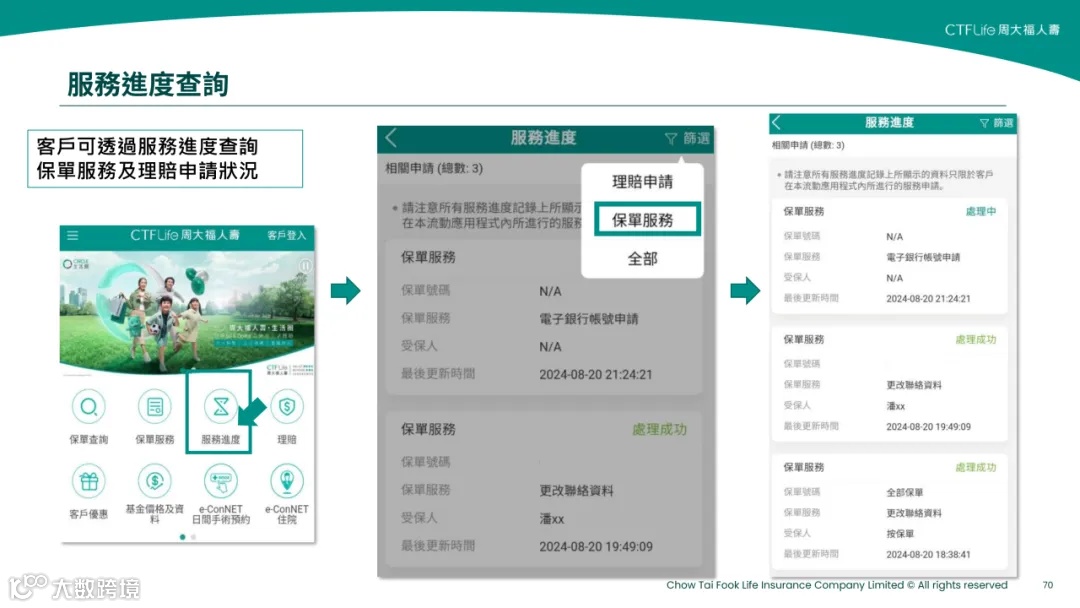Tap 處理中 status on right phone
The width and height of the screenshot is (1080, 608).
(981, 211)
